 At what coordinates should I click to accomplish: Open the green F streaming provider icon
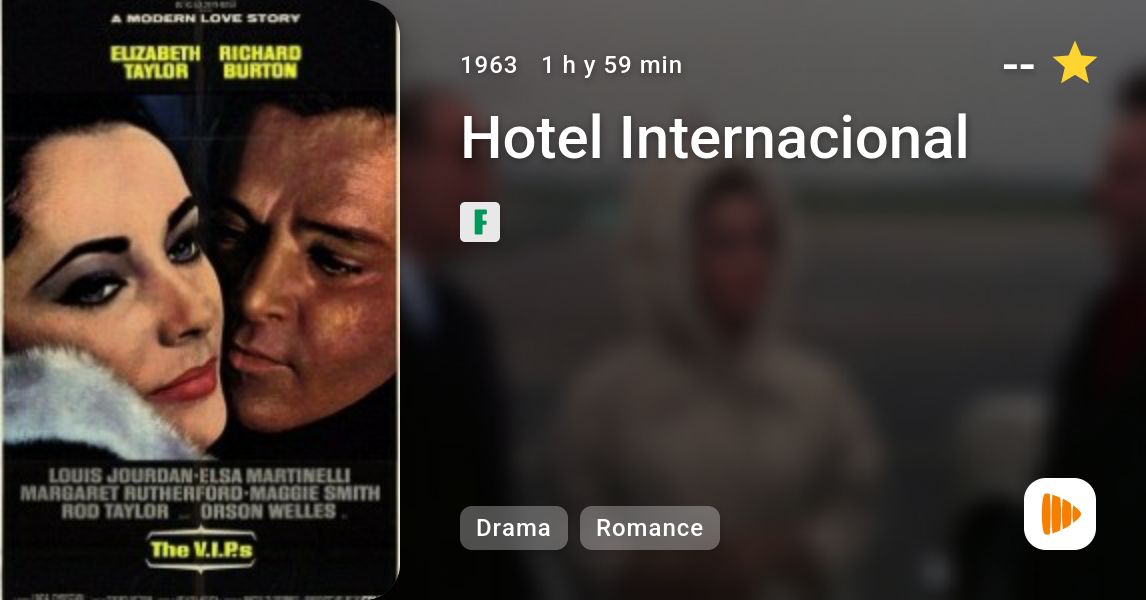480,222
